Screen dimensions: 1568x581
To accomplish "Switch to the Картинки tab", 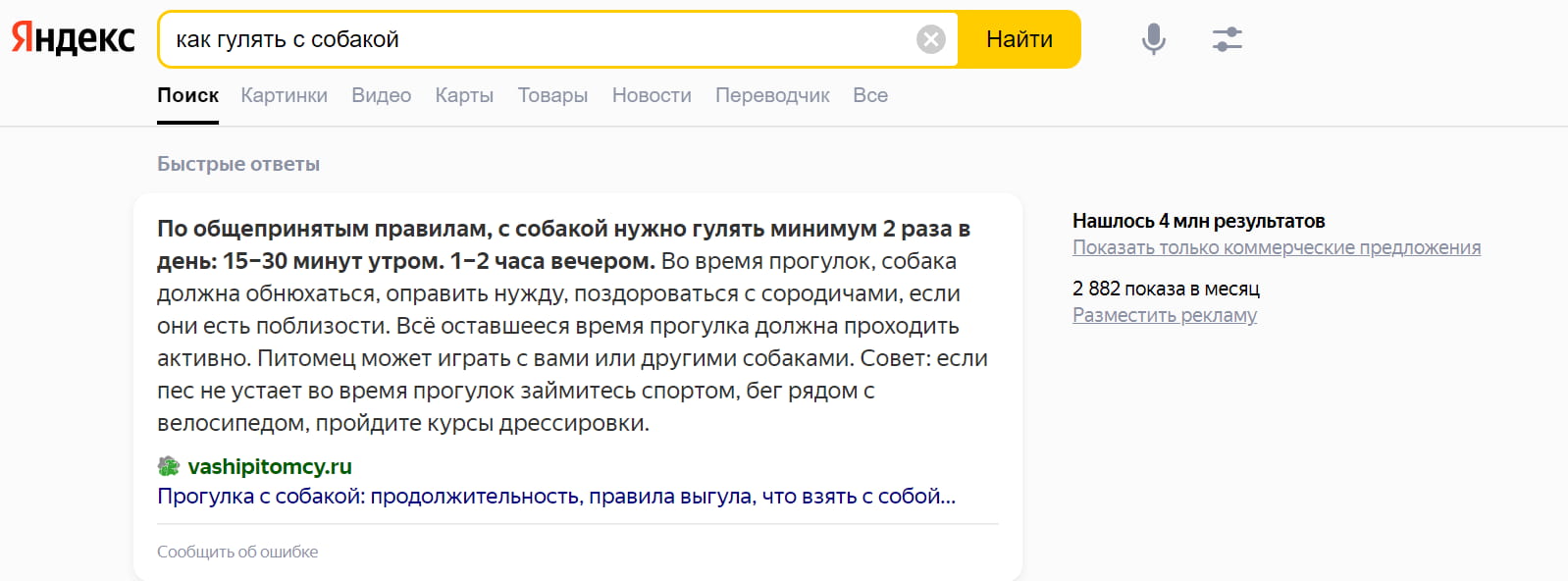I will [x=285, y=95].
